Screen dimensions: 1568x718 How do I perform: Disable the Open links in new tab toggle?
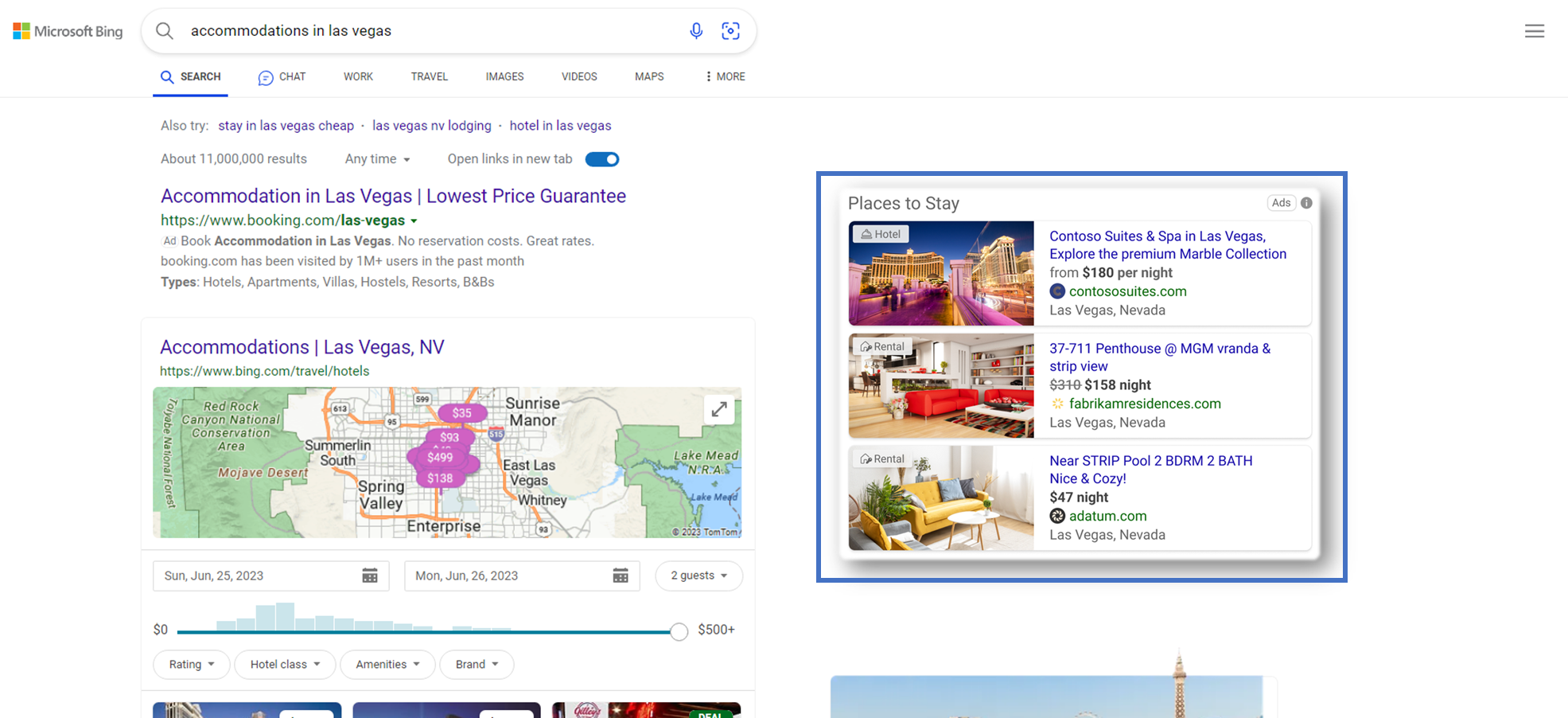click(x=601, y=158)
